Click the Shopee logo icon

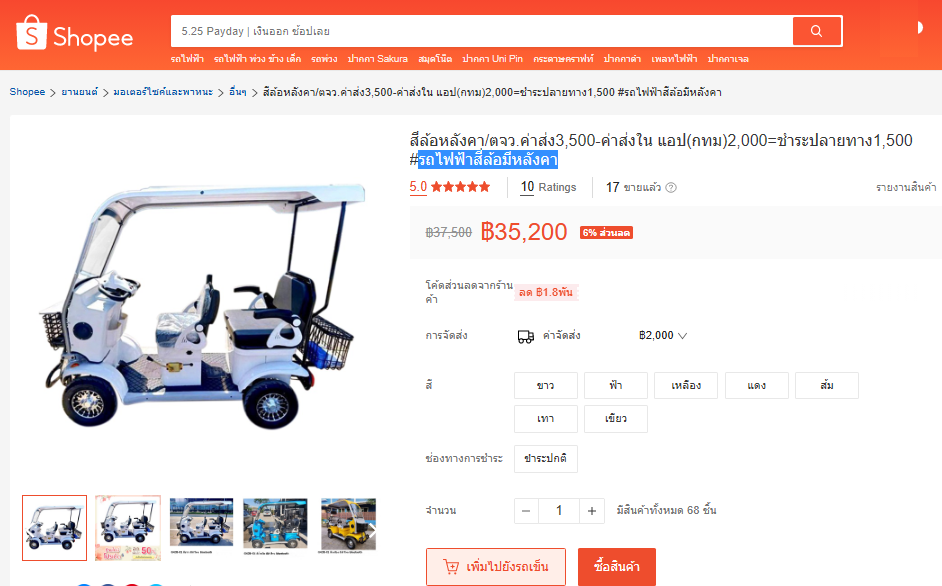click(31, 33)
